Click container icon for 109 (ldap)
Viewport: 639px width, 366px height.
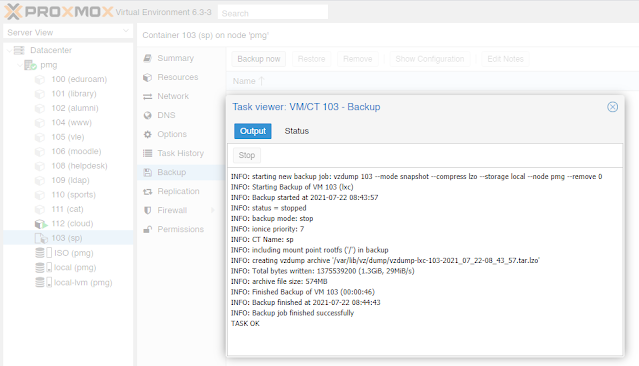click(40, 180)
